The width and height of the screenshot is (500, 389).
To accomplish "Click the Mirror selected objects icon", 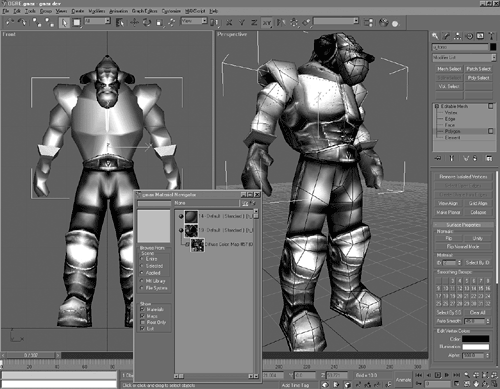I will (281, 23).
